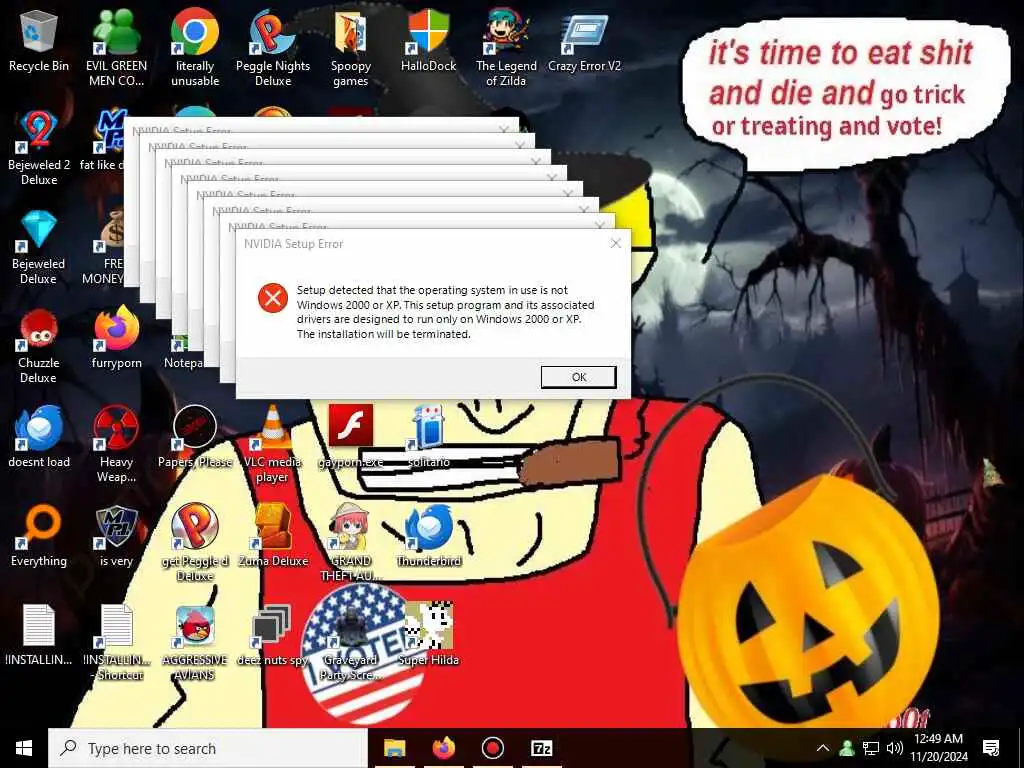Launch GRAND THEFT AU... shortcut
This screenshot has width=1024, height=768.
click(x=351, y=543)
